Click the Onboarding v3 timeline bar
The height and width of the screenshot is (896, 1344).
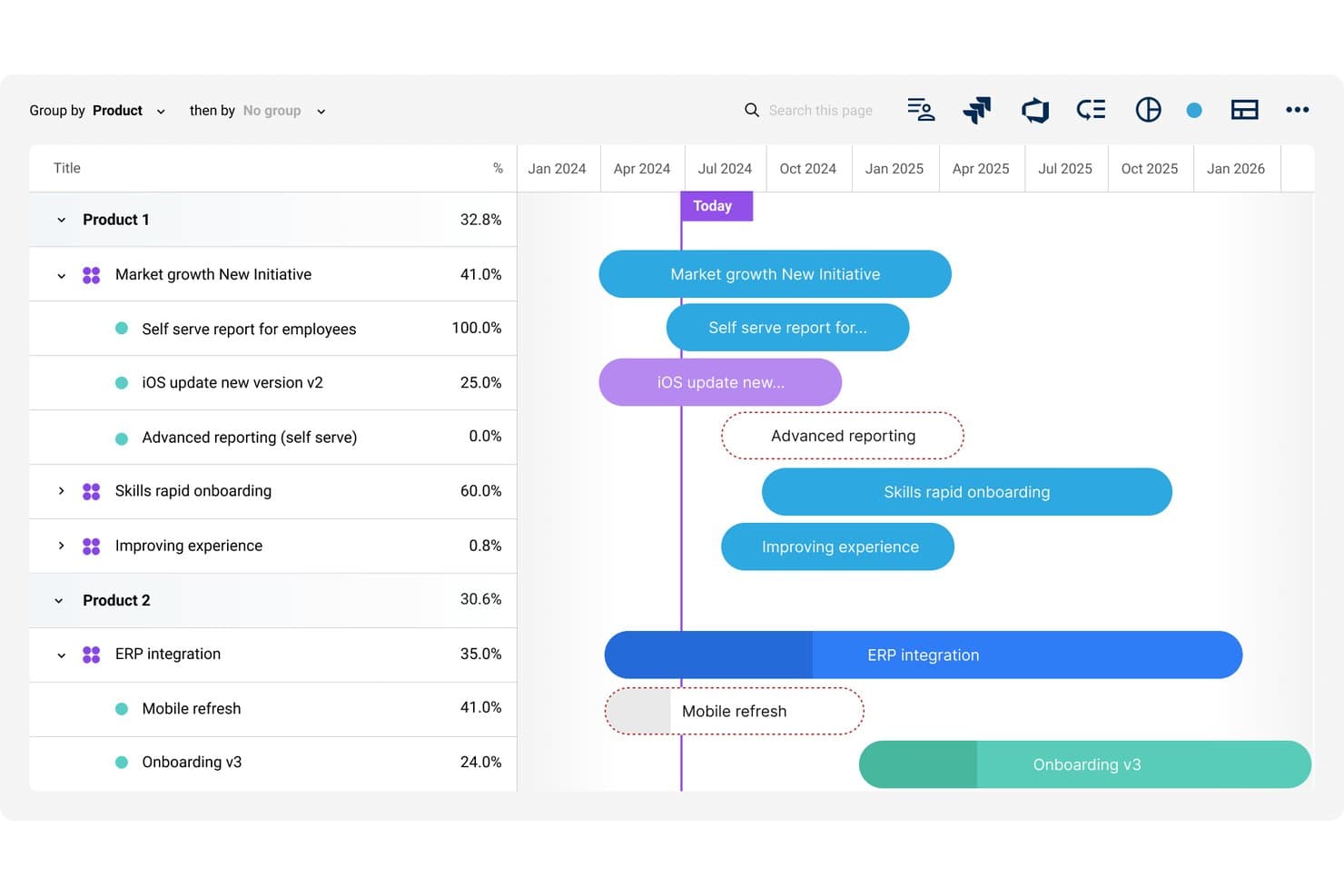click(1085, 764)
